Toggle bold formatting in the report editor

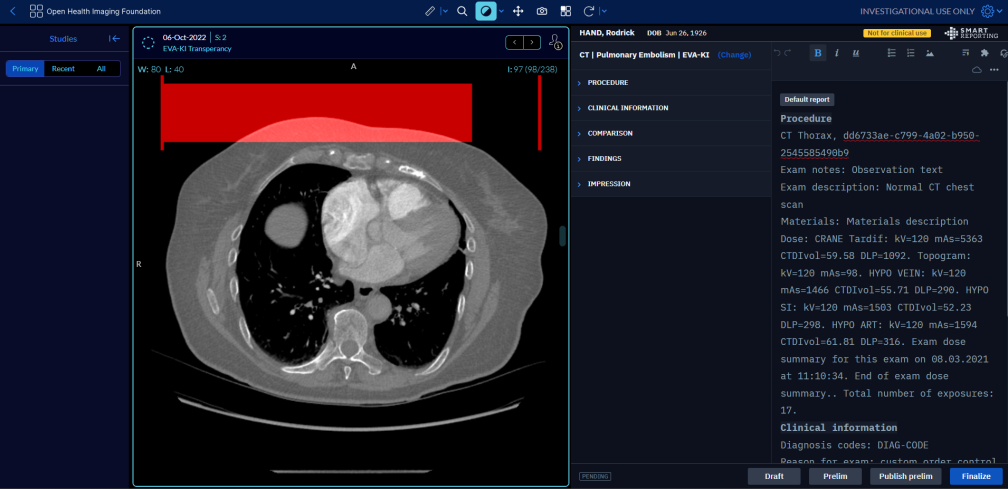[x=818, y=53]
